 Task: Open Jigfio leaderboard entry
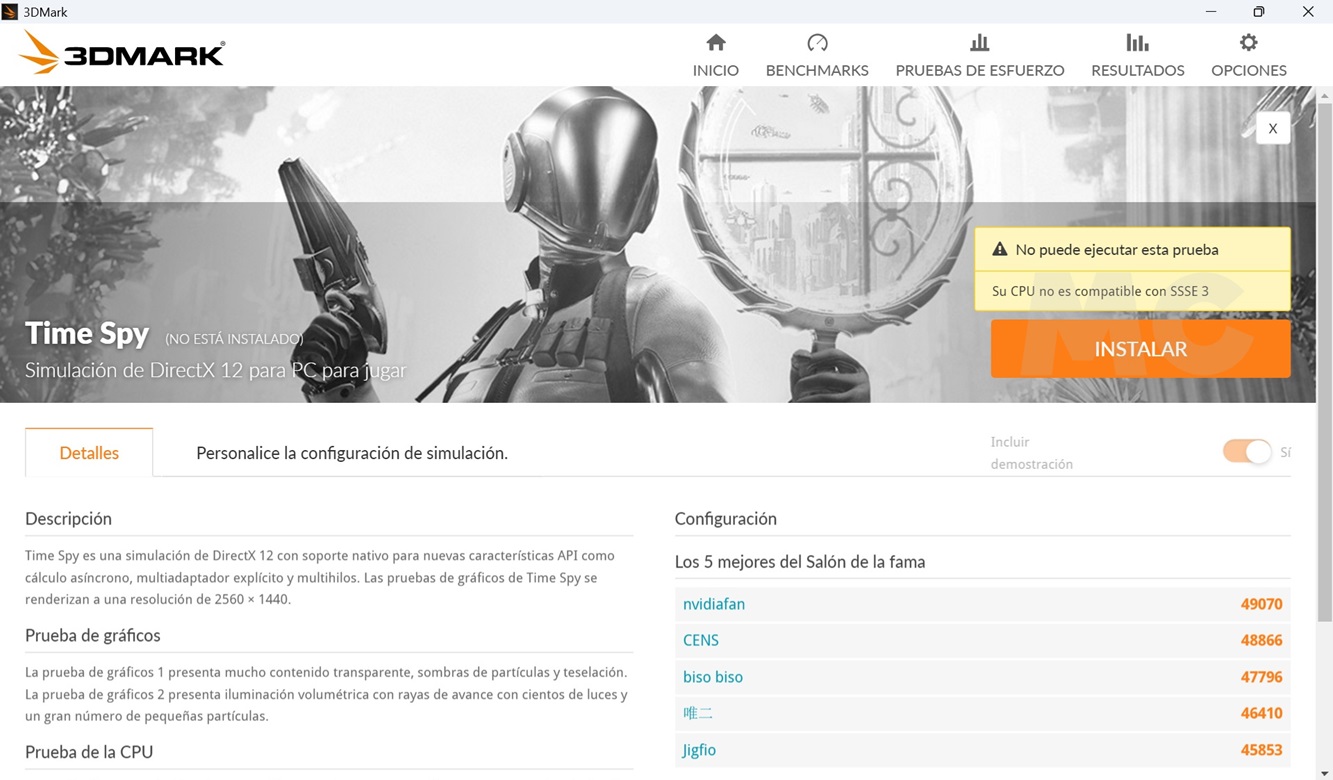pos(699,750)
